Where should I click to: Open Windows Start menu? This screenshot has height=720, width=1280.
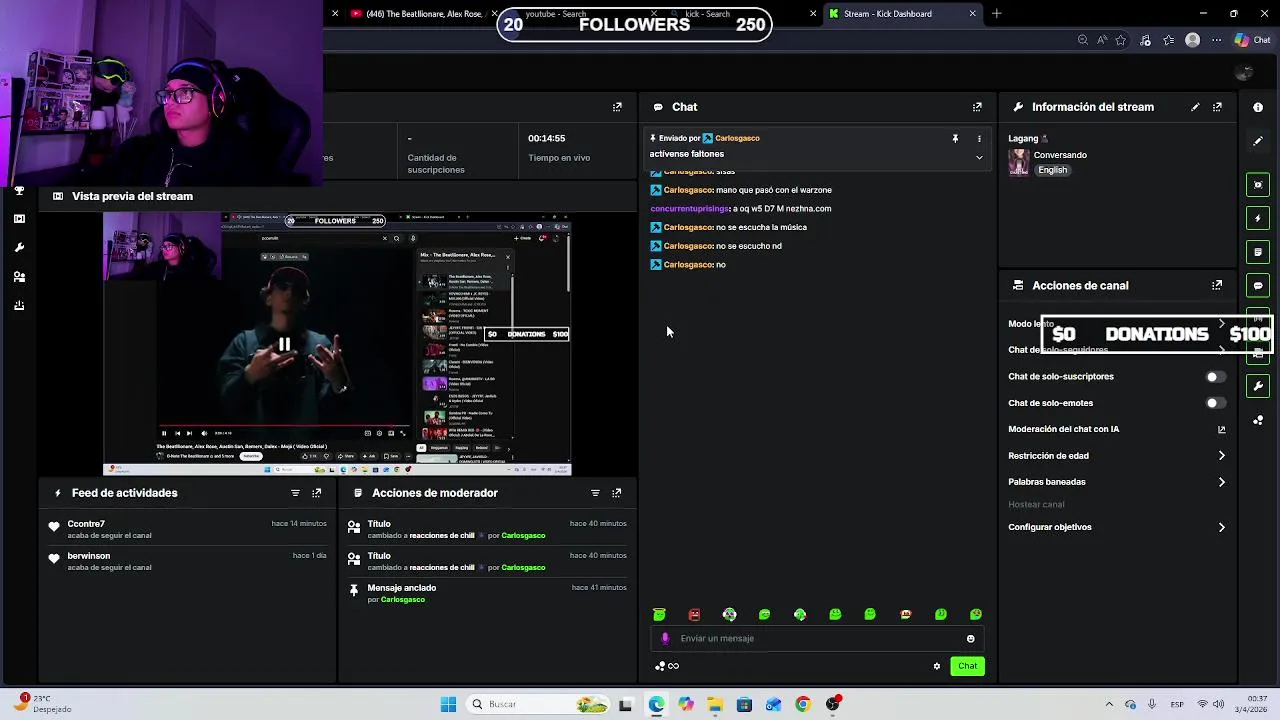pos(448,704)
